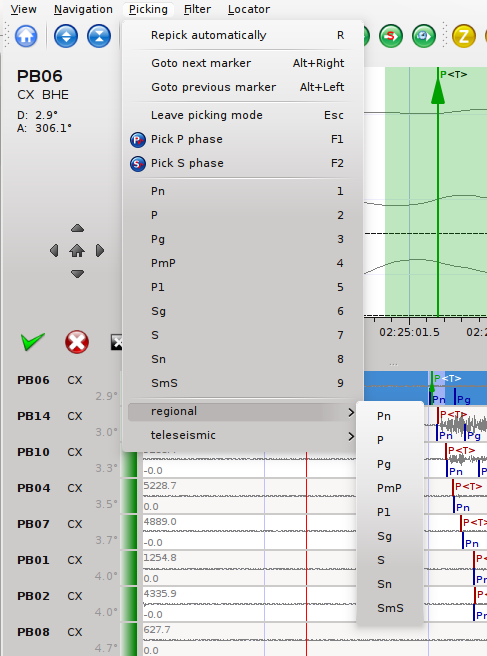Click the left arrow in the navigation pad

54,251
